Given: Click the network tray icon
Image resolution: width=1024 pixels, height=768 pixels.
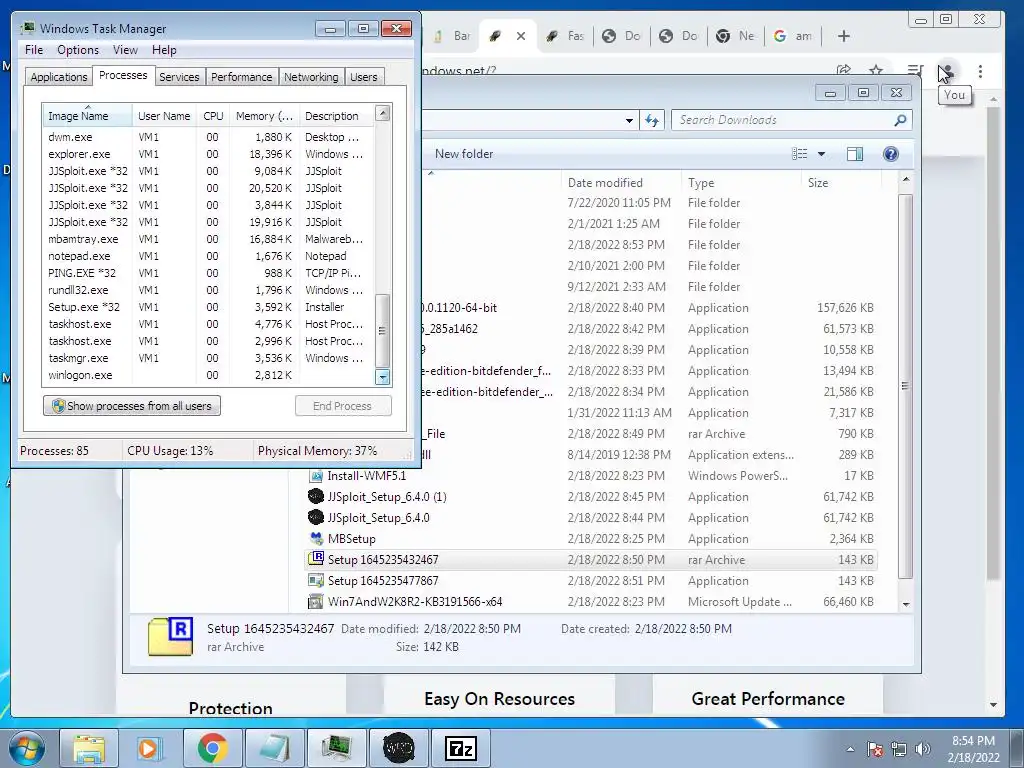Looking at the screenshot, I should [x=899, y=749].
